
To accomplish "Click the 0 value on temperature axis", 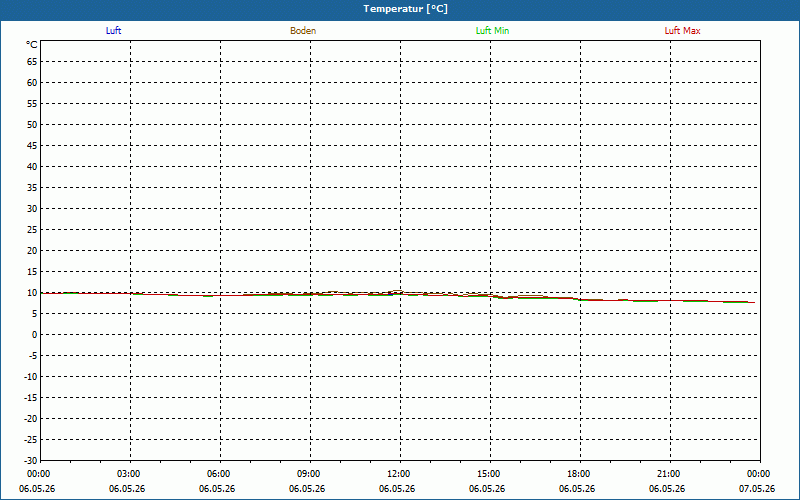I will tap(35, 335).
